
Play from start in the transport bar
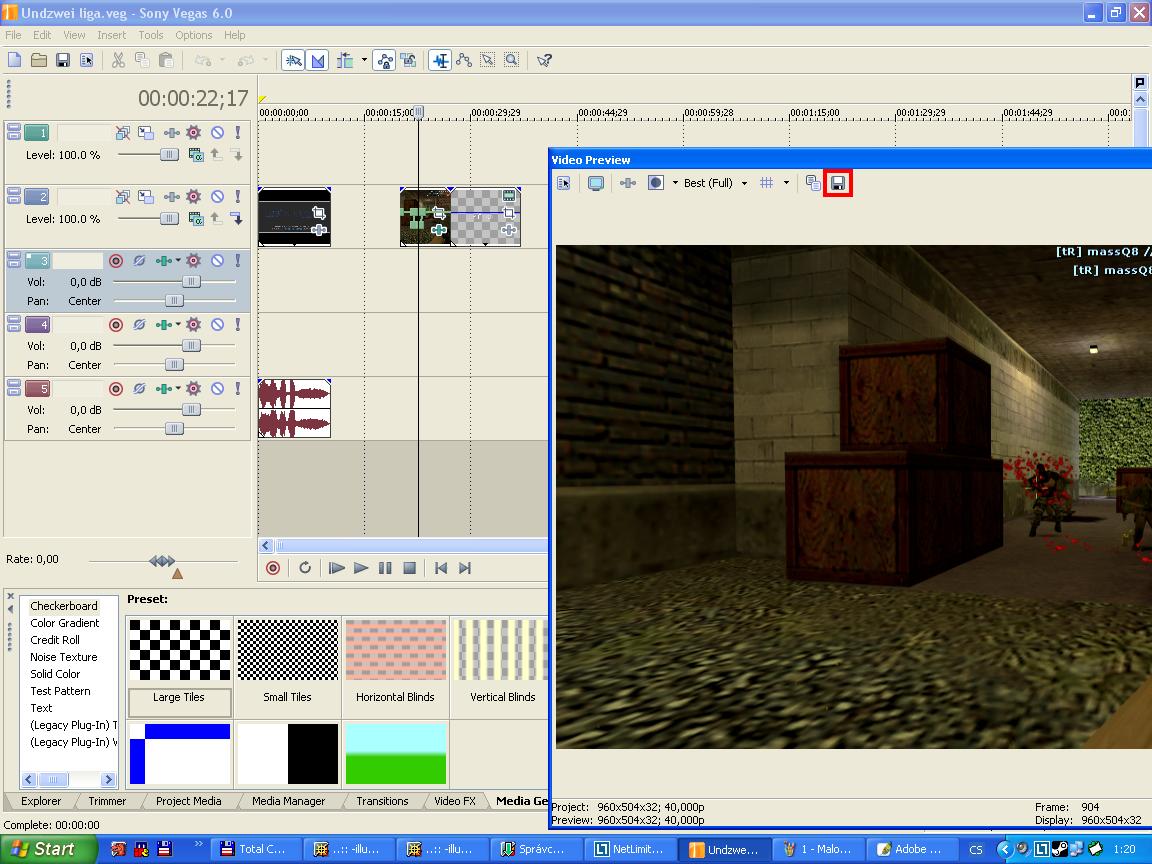tap(336, 568)
